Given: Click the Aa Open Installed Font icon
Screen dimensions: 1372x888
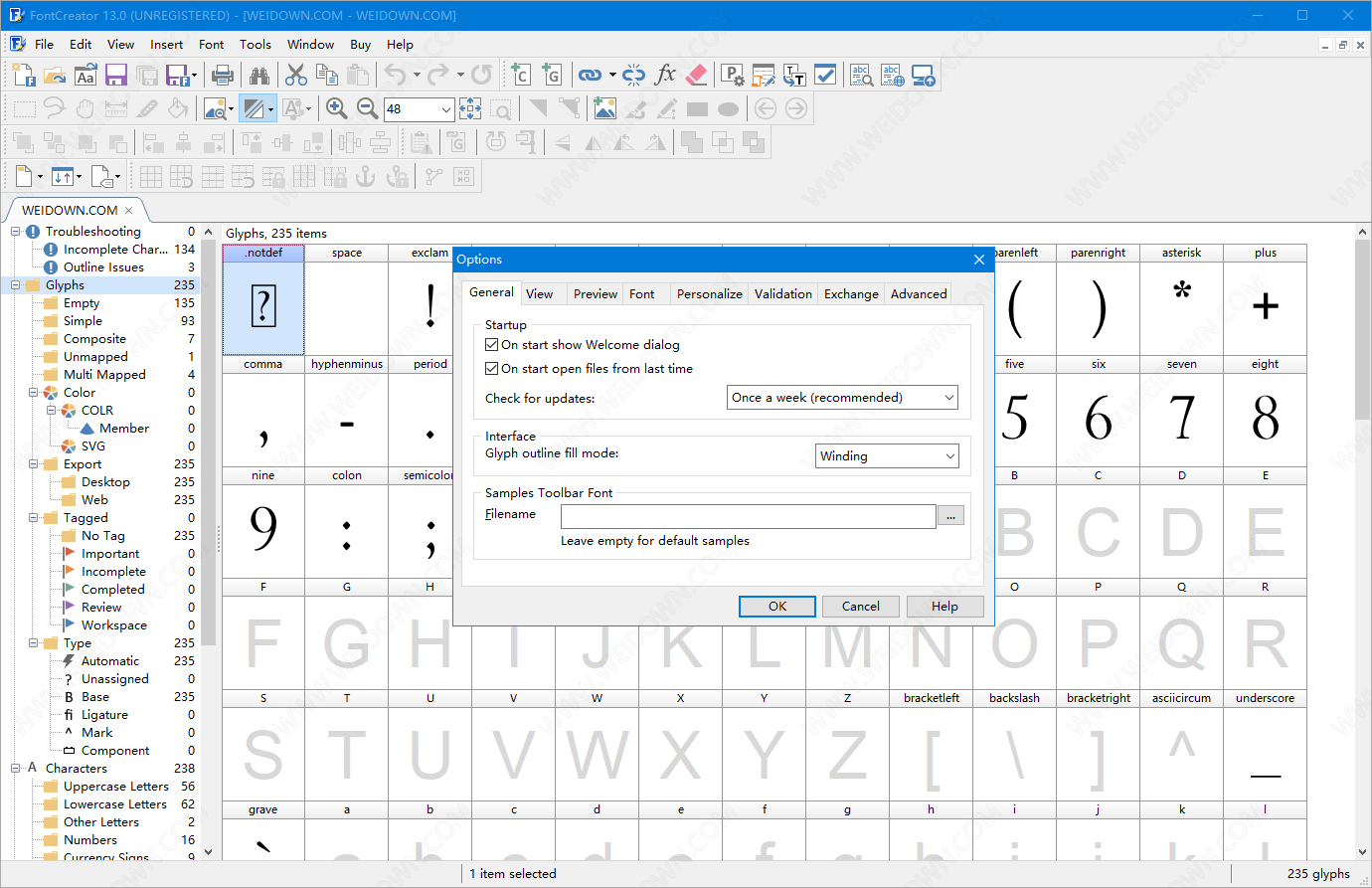Looking at the screenshot, I should [86, 75].
